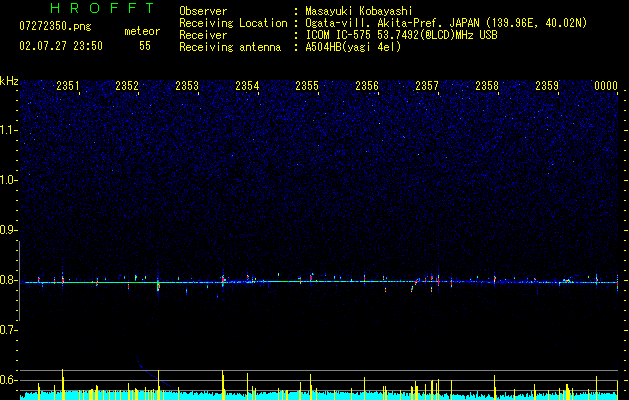Click the 0000 time marker
Image resolution: width=629 pixels, height=400 pixels.
(x=606, y=86)
